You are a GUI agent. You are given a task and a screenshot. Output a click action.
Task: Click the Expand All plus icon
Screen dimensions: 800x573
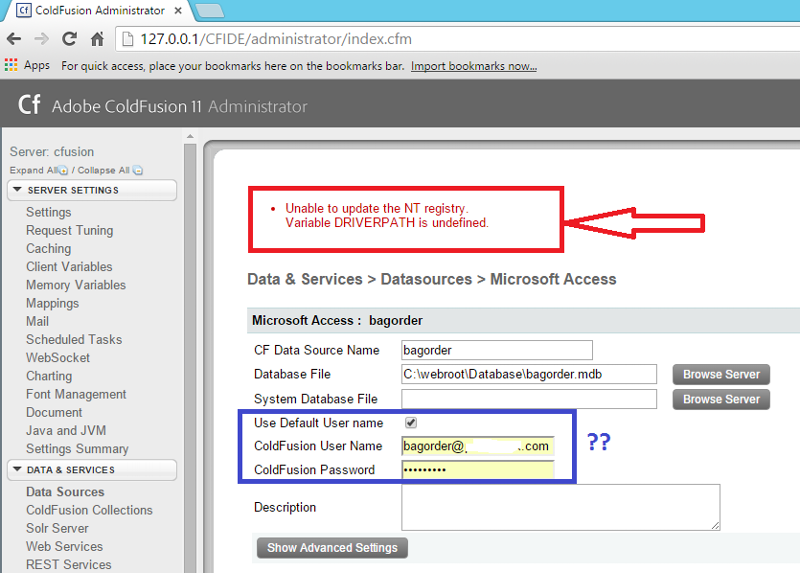[x=63, y=170]
